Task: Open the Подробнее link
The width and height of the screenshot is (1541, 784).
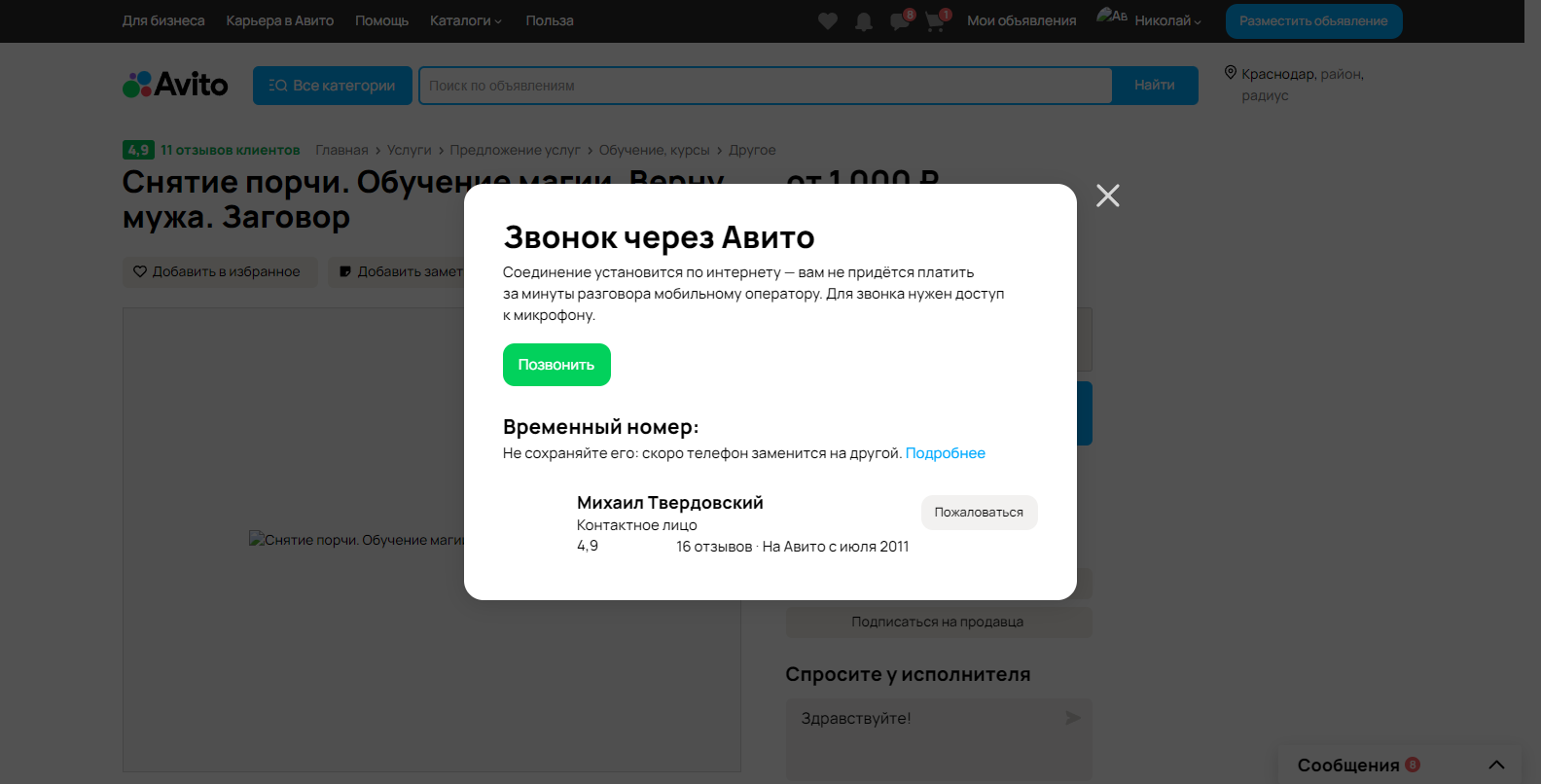Action: click(x=946, y=453)
